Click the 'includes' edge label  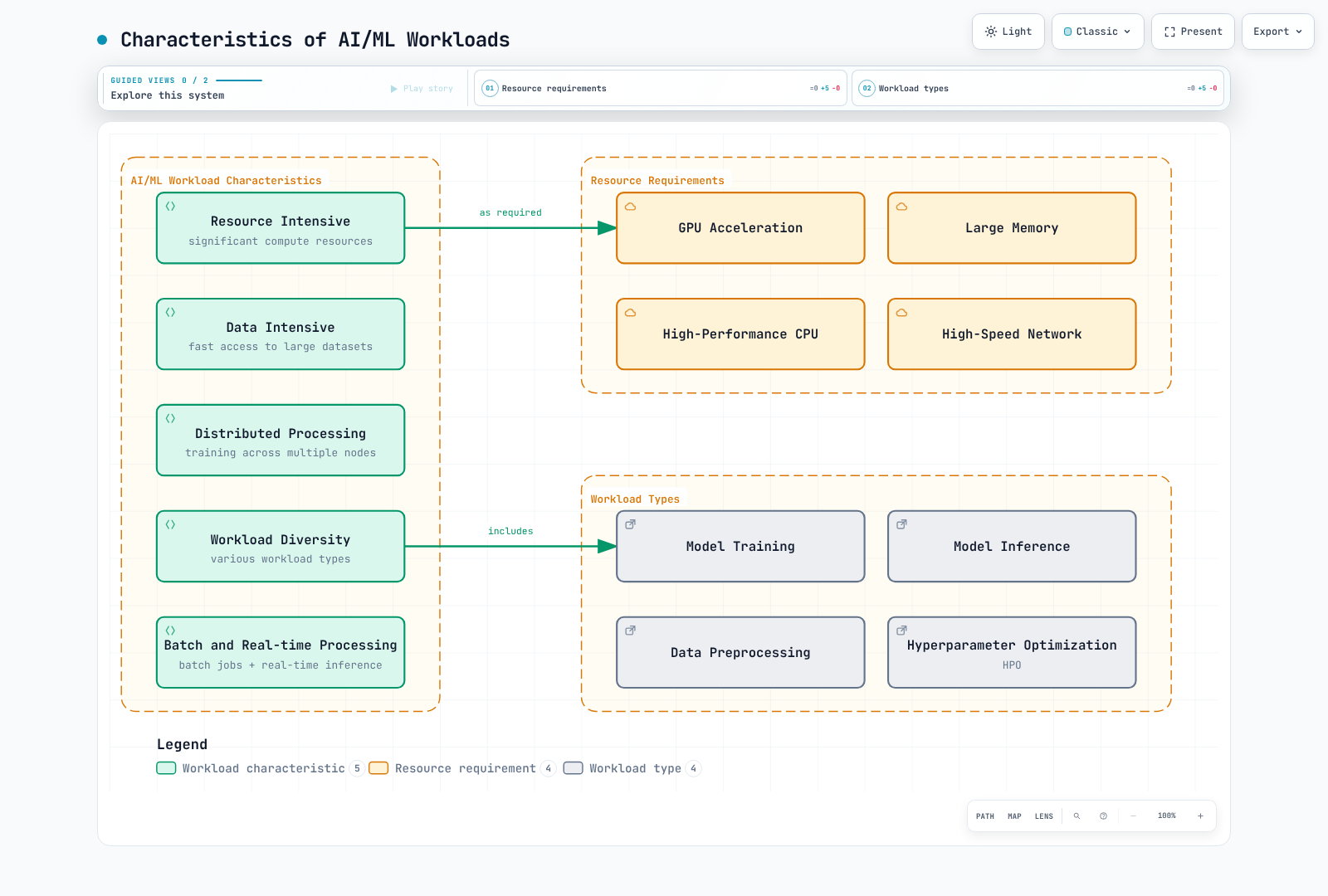510,531
